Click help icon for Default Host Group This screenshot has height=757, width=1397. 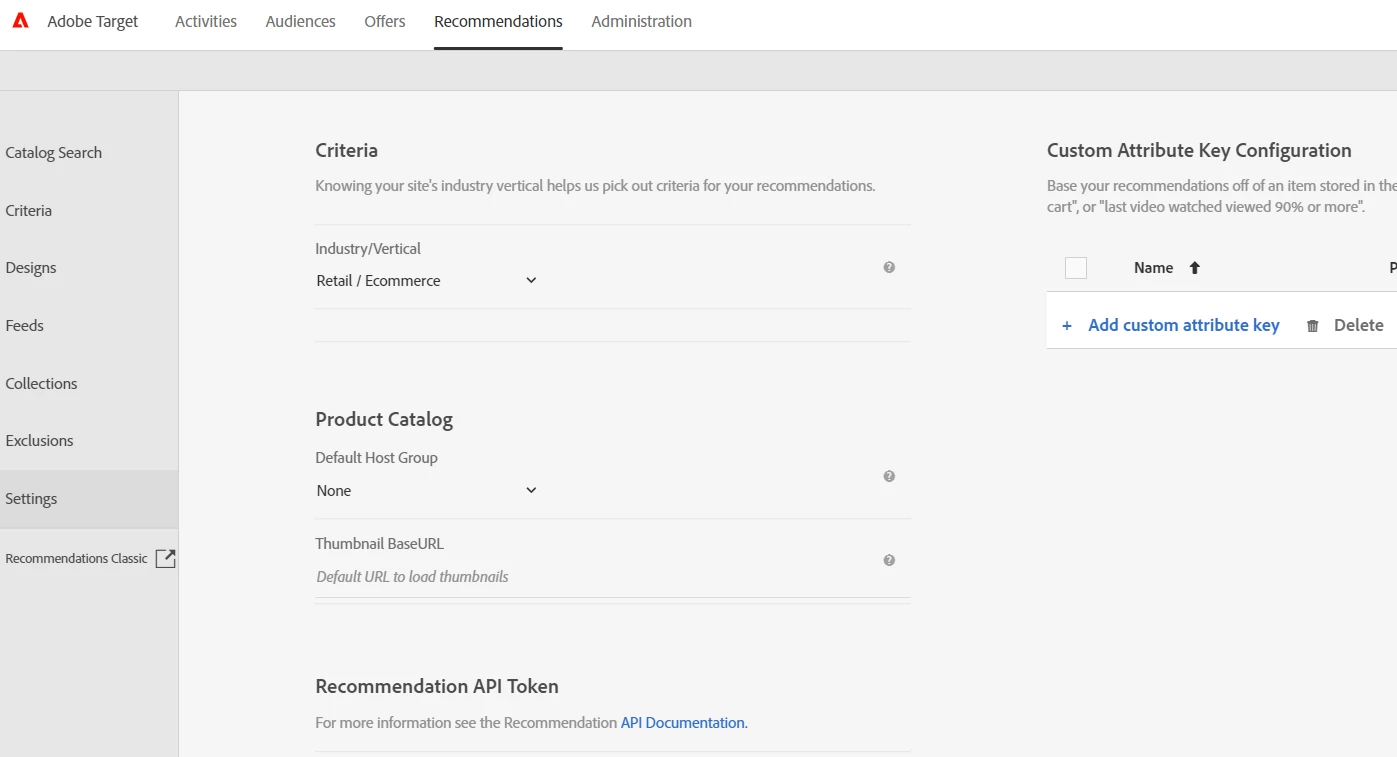(889, 477)
